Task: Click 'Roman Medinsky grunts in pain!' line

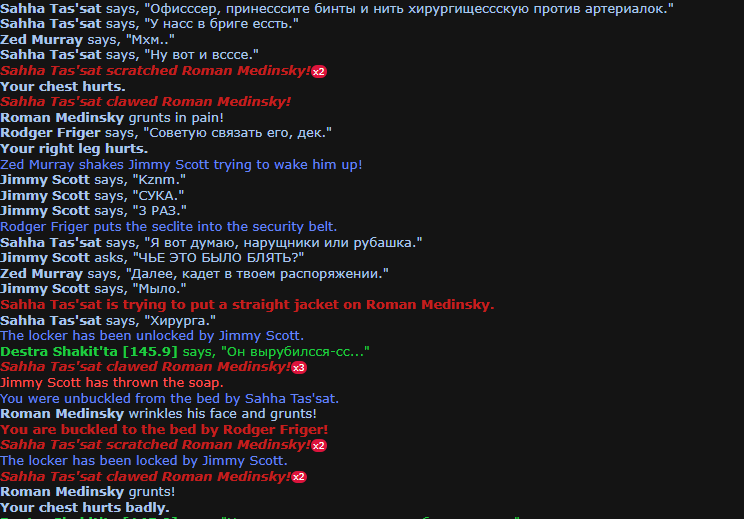Action: point(112,118)
